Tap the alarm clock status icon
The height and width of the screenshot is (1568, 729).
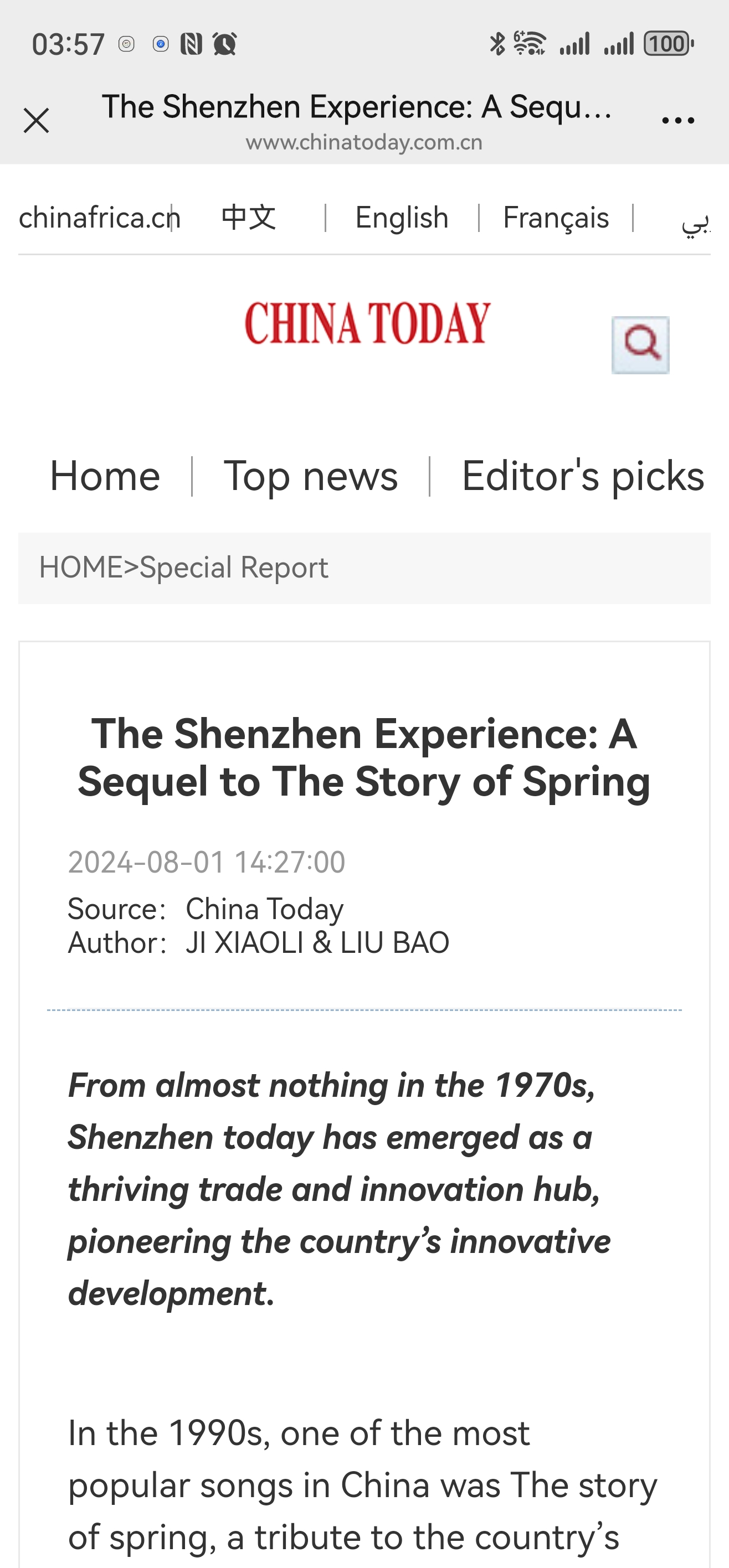click(224, 44)
